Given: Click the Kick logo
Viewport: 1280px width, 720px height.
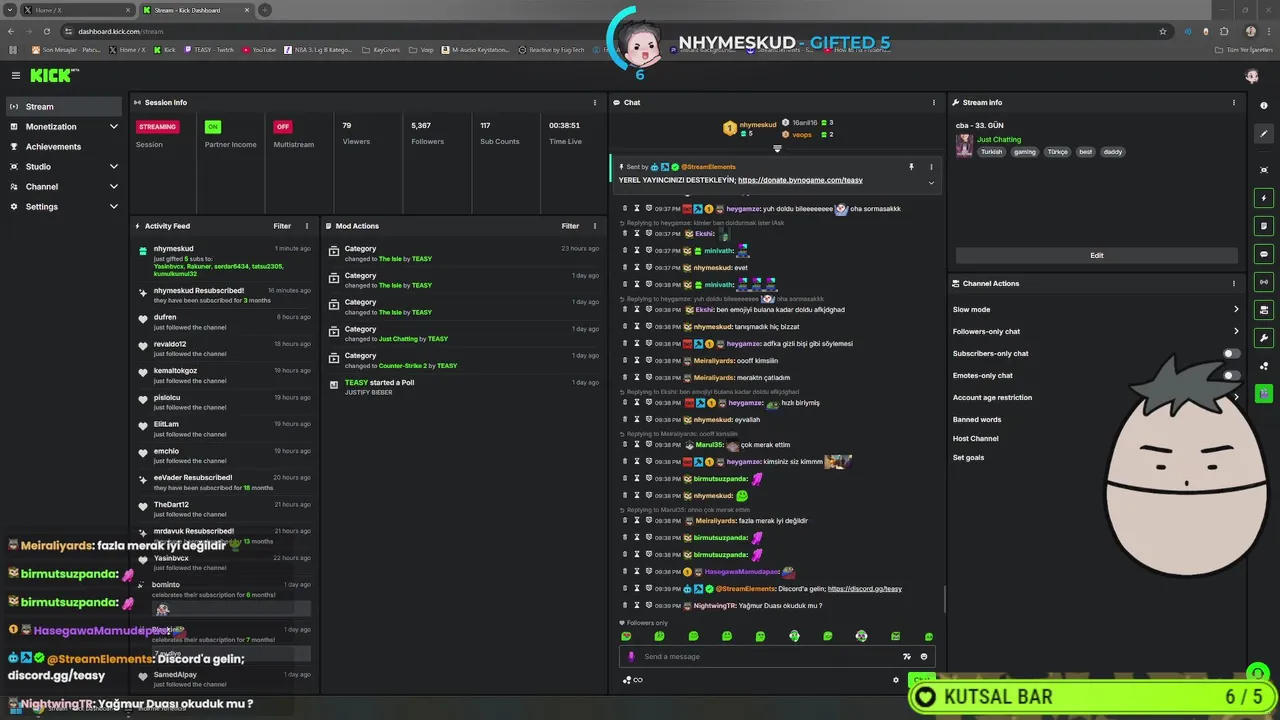Looking at the screenshot, I should tap(53, 75).
